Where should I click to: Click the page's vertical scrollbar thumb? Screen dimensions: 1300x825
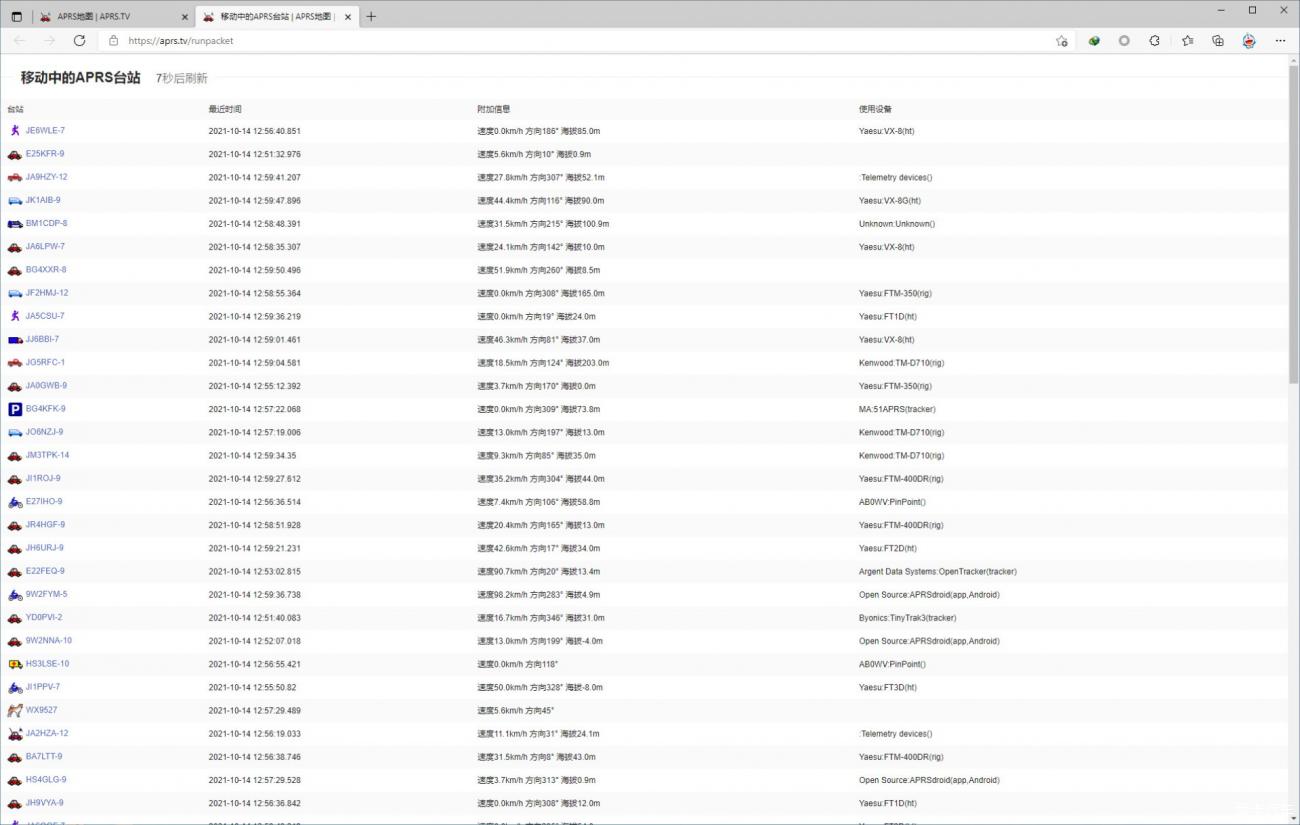[1293, 220]
